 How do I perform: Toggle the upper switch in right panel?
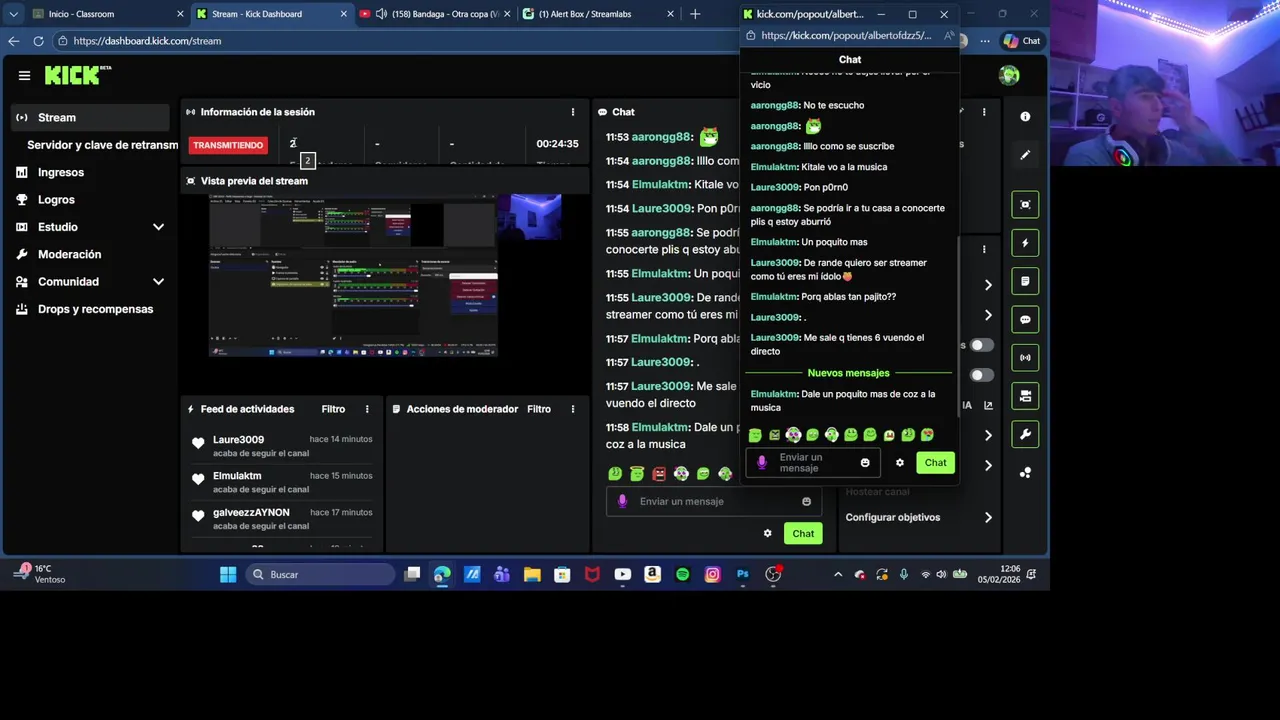tap(982, 345)
